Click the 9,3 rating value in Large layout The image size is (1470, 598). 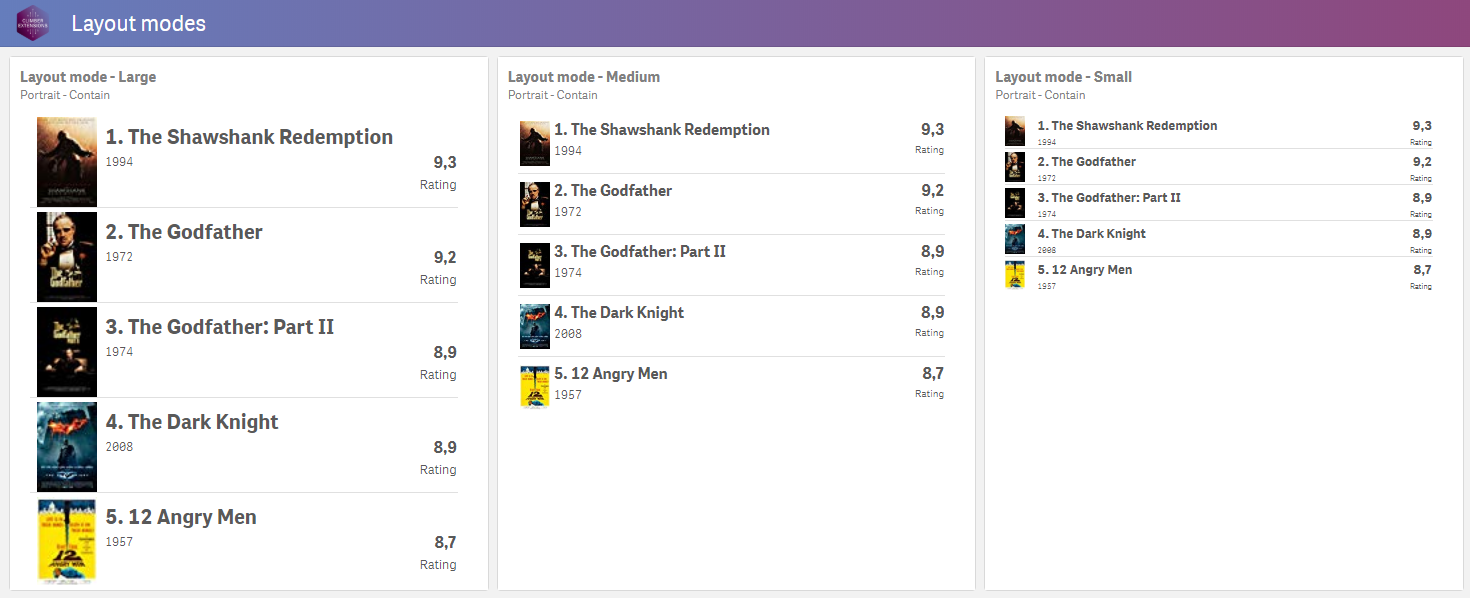click(444, 162)
